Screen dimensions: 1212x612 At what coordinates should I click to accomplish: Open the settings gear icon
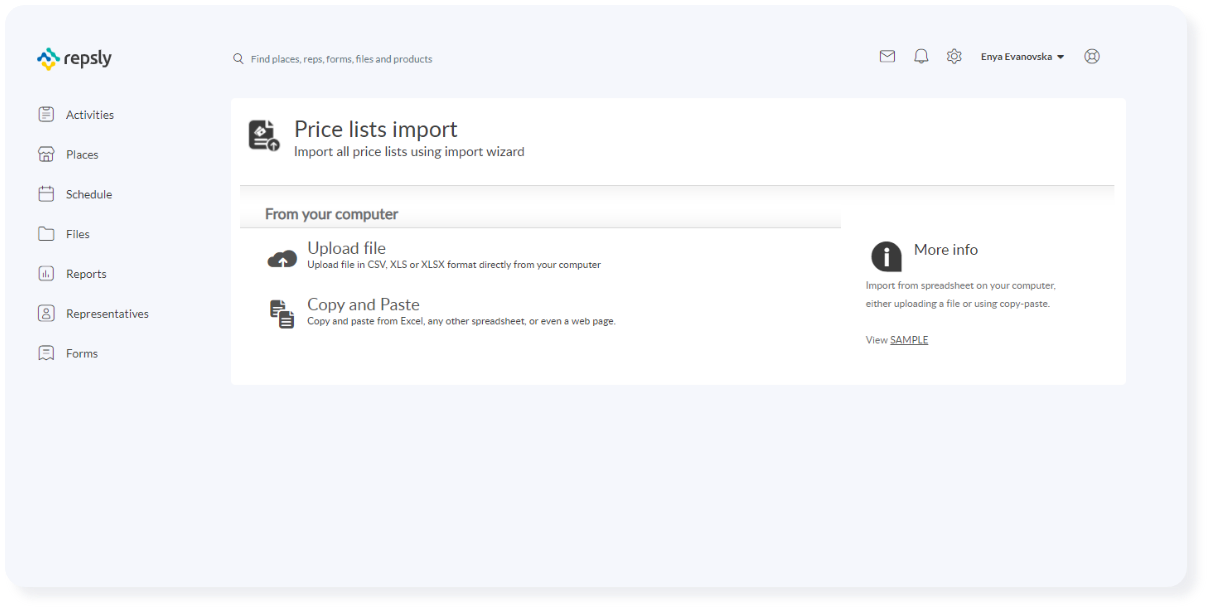[x=954, y=56]
